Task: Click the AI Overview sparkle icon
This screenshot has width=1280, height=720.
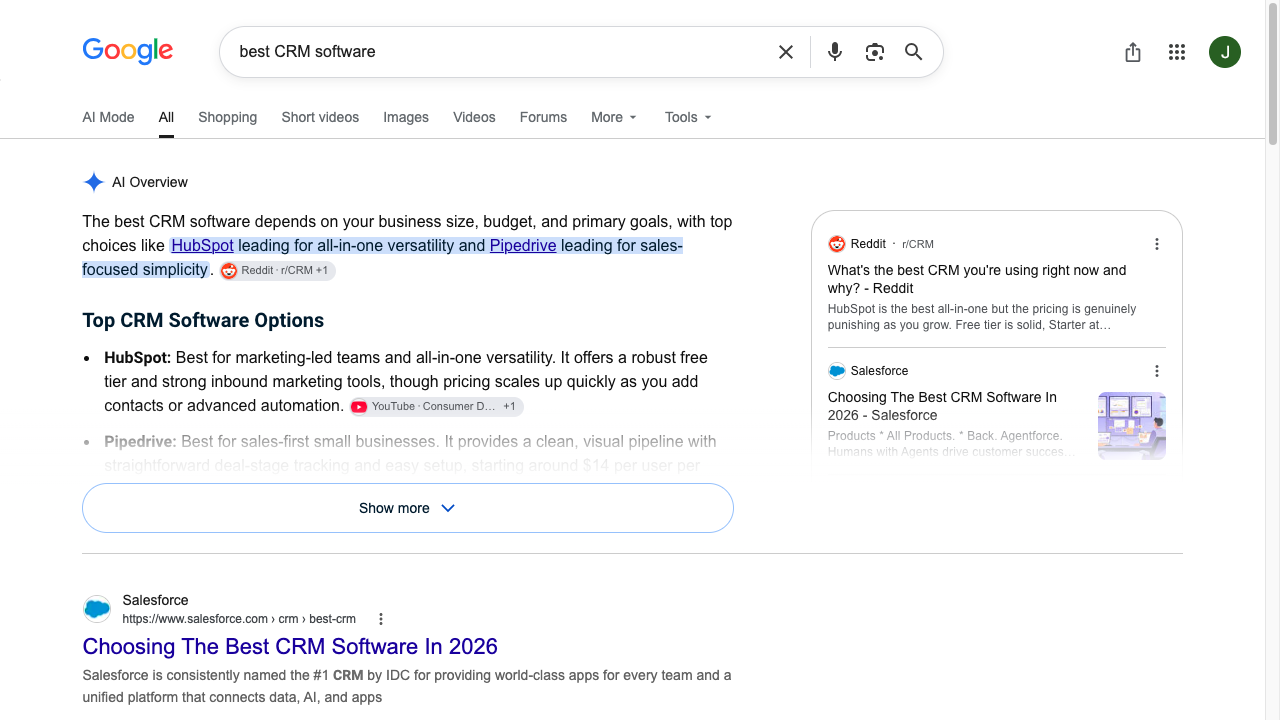Action: pos(93,182)
